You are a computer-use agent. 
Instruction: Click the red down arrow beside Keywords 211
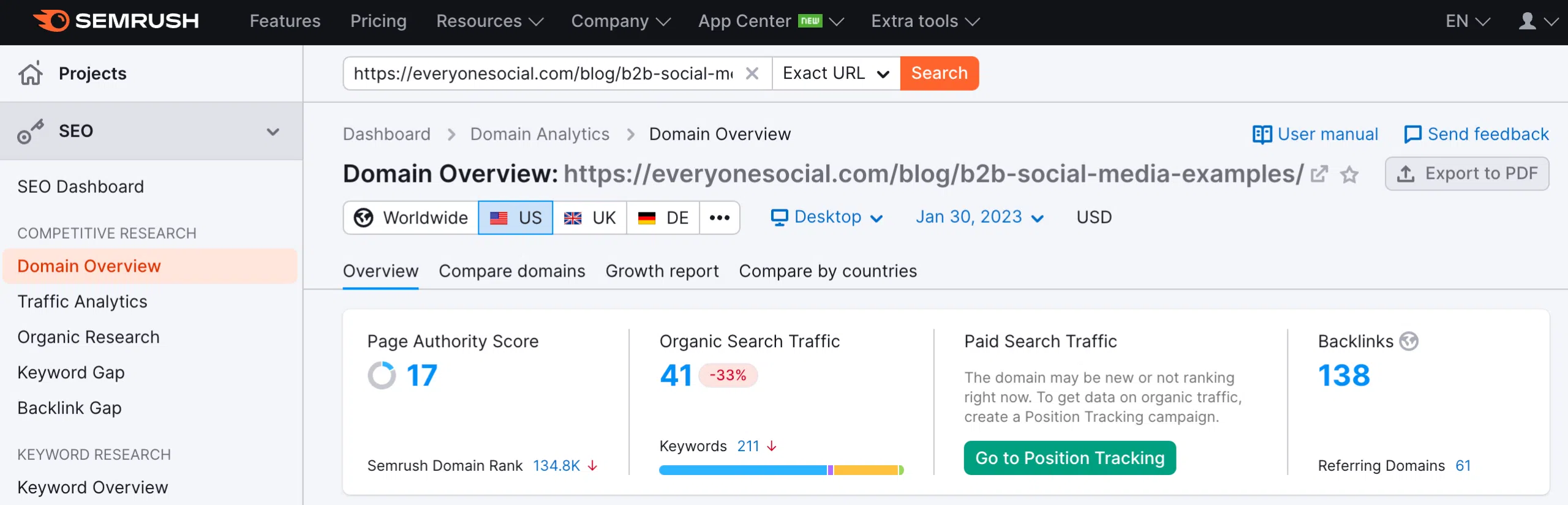pos(772,446)
